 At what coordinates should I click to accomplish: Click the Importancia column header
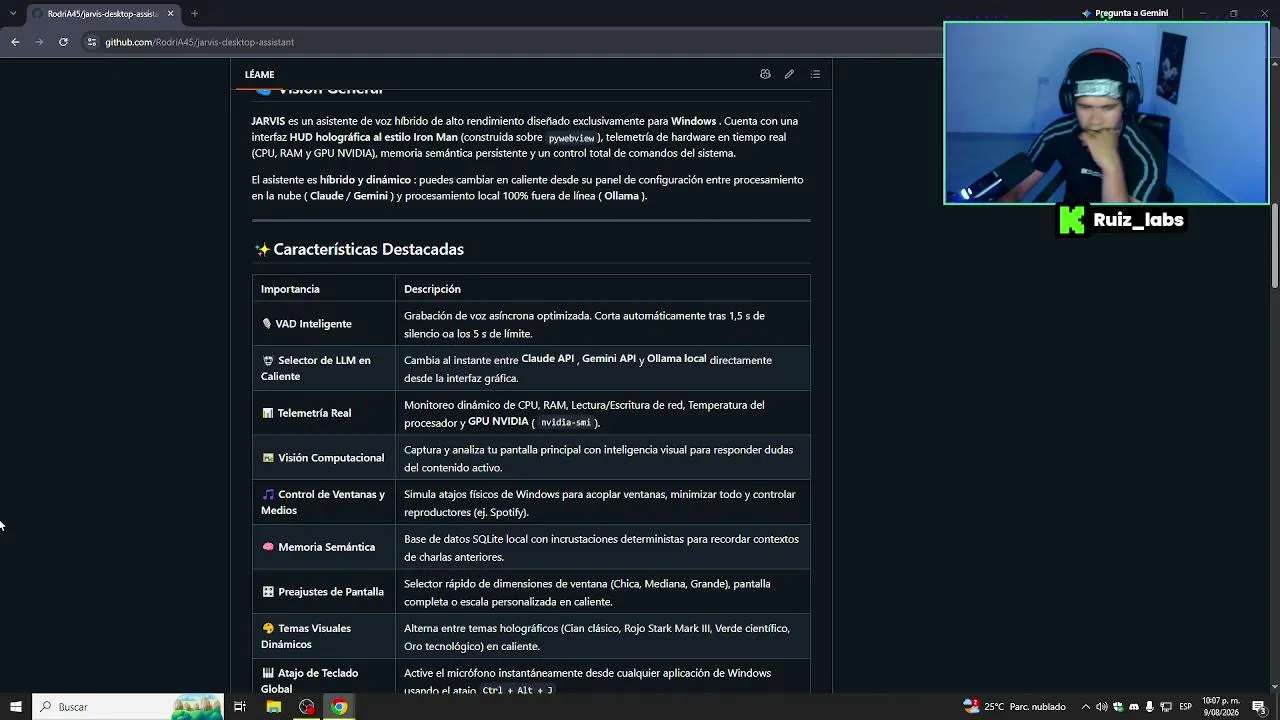290,289
